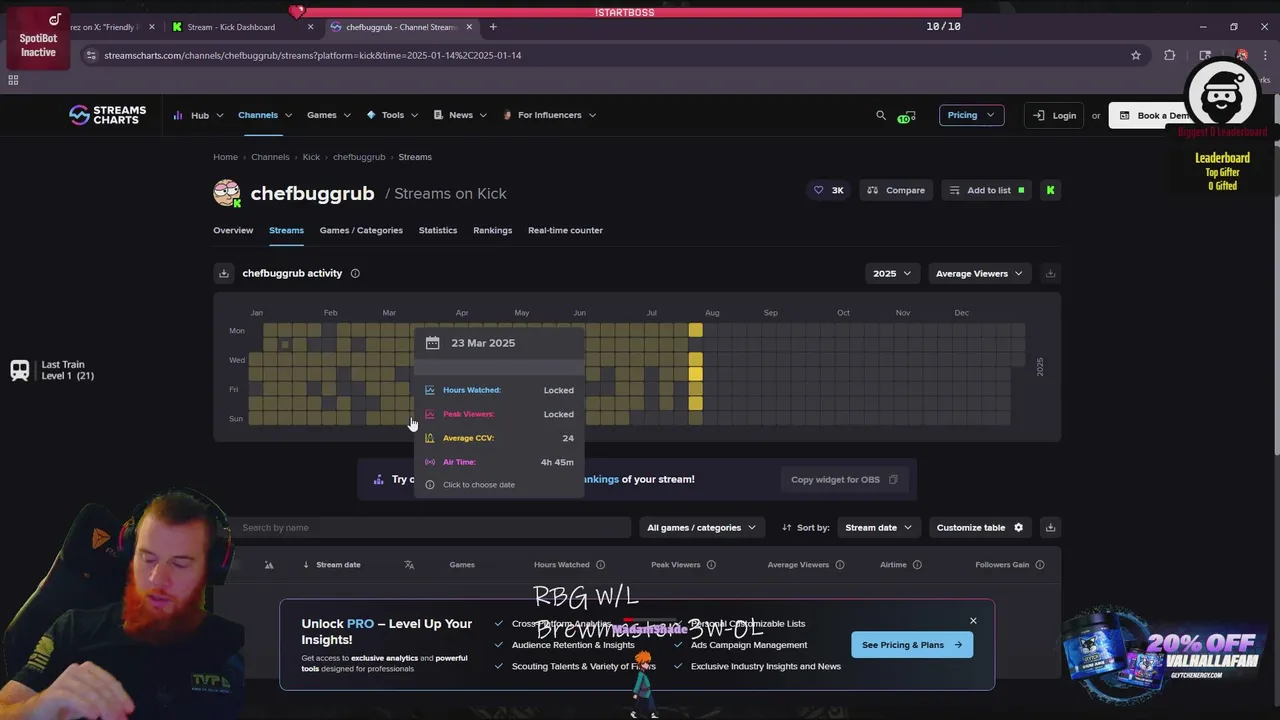Click the info icon next to Hours Watched

600,565
